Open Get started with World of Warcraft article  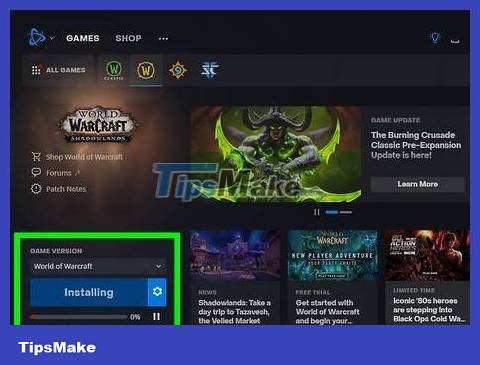327,312
